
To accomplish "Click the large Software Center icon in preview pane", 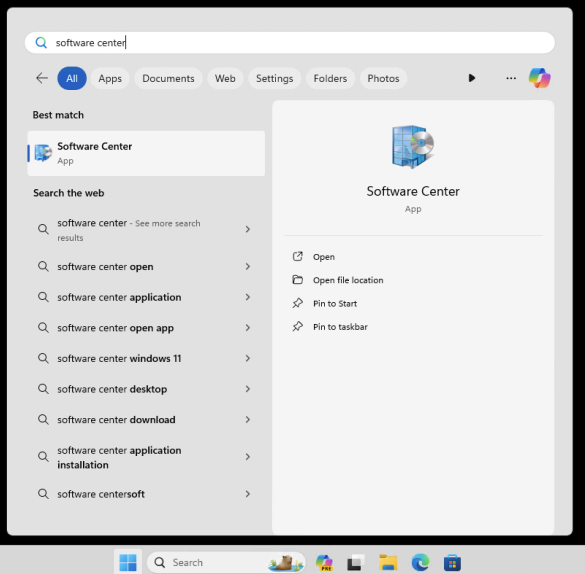I will [x=413, y=147].
